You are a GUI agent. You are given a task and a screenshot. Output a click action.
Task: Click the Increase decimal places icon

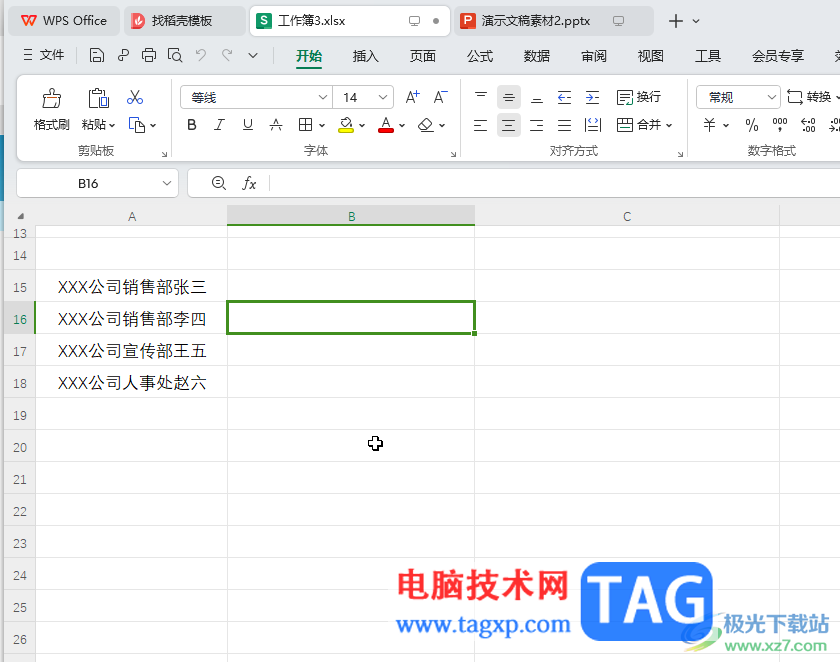[808, 125]
